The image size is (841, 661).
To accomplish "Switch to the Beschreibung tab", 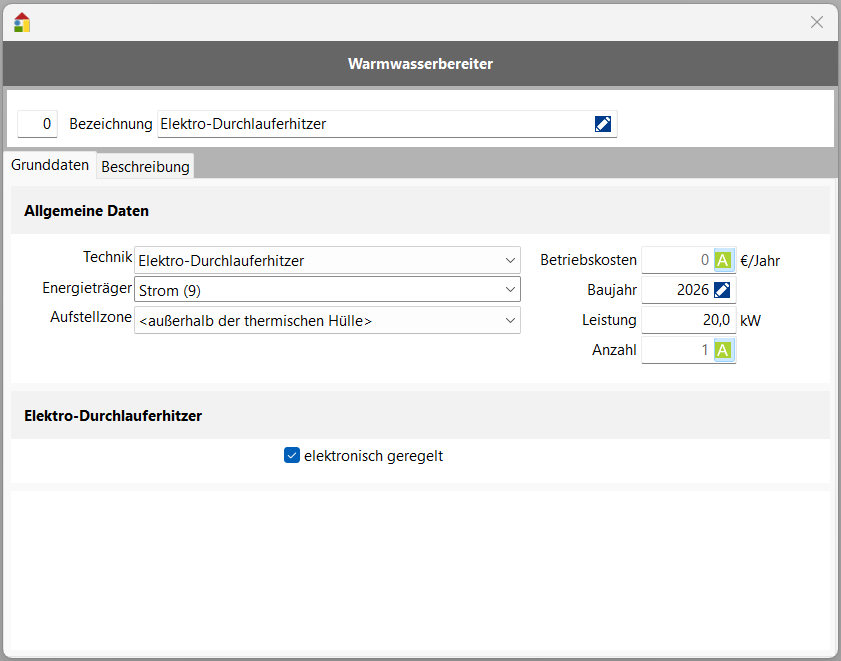I will [x=145, y=167].
